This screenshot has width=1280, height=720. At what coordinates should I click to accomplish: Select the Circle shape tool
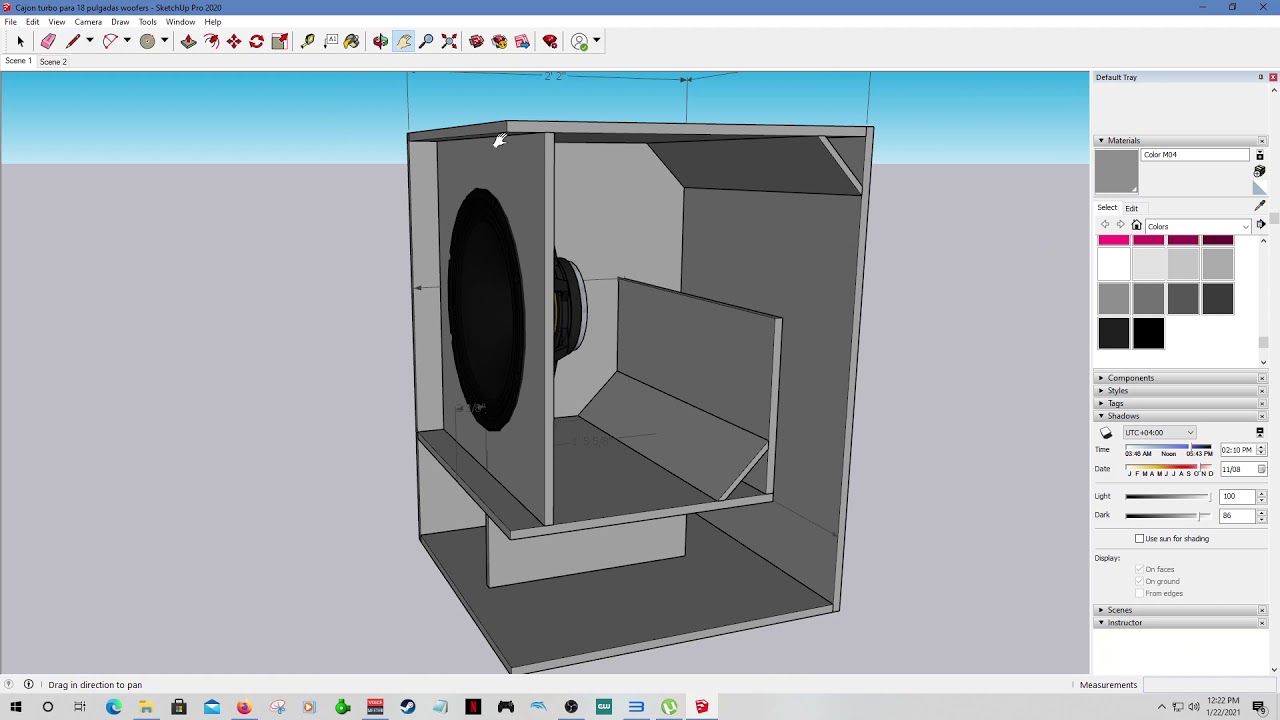[147, 41]
